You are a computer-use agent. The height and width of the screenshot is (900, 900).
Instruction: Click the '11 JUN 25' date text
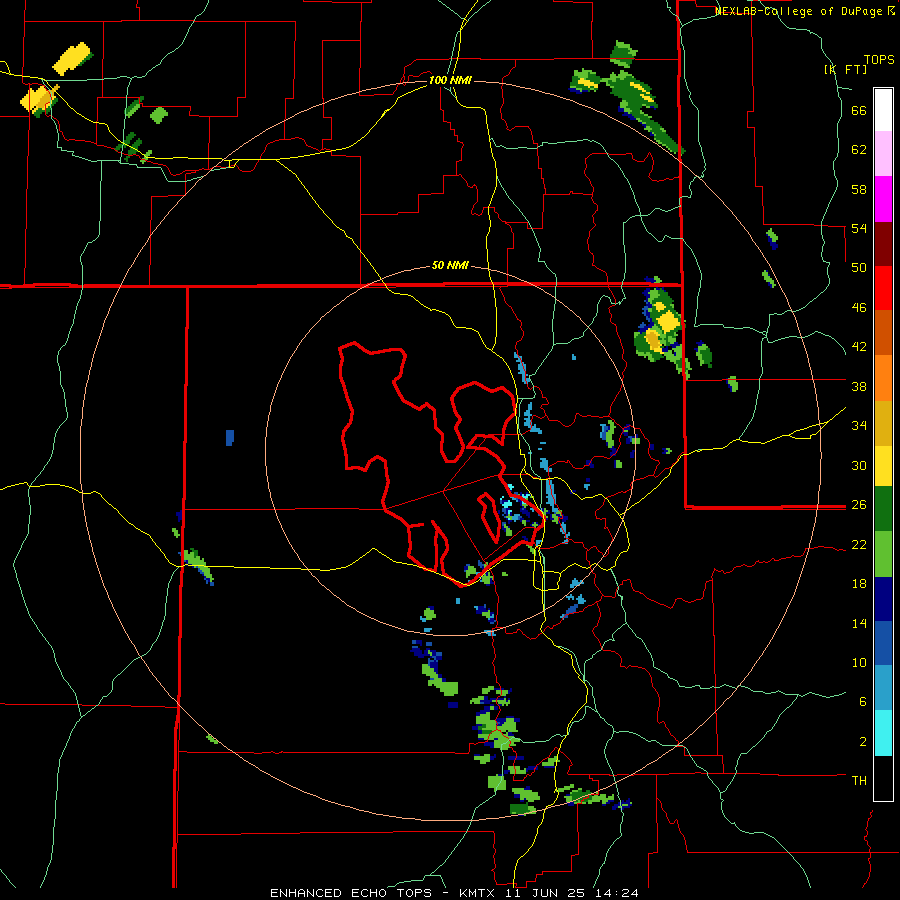[545, 893]
